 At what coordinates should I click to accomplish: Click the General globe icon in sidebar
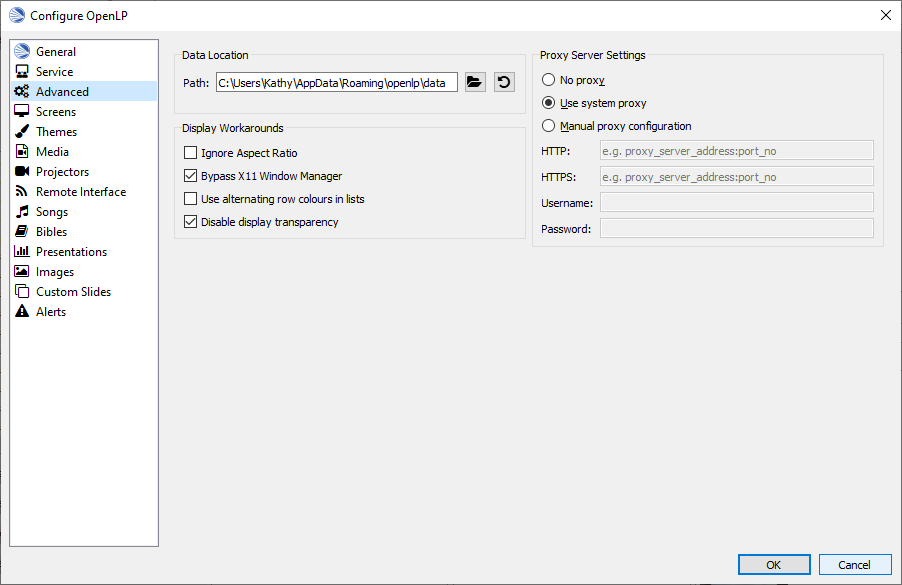[x=22, y=51]
